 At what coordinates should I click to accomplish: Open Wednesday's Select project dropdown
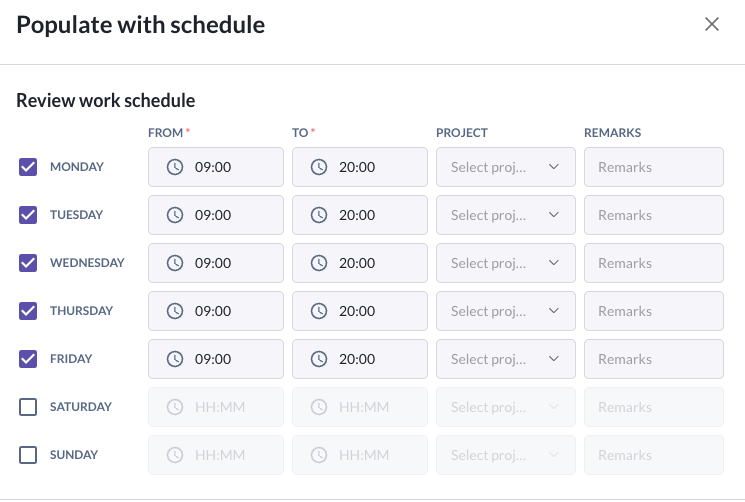click(x=505, y=263)
